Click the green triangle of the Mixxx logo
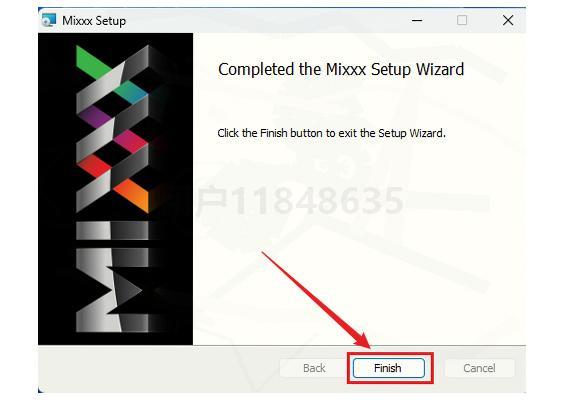The width and height of the screenshot is (565, 400). pos(90,63)
